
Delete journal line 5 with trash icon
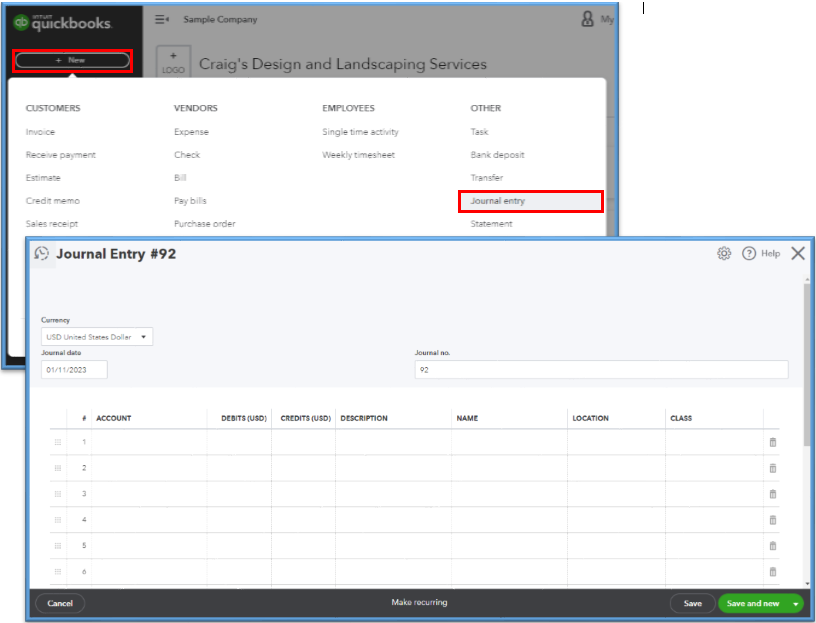click(773, 546)
